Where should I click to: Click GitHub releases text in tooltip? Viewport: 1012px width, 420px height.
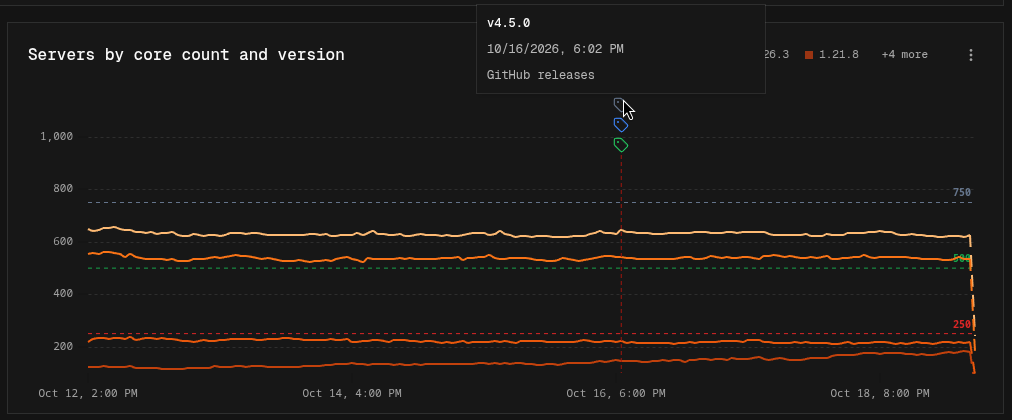pos(540,75)
